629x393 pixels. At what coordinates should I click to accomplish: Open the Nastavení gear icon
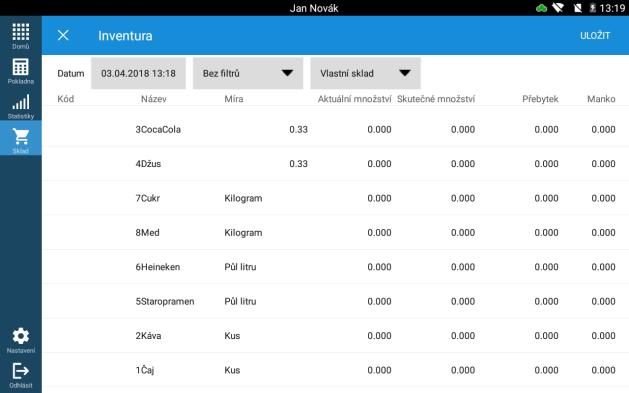pos(20,336)
